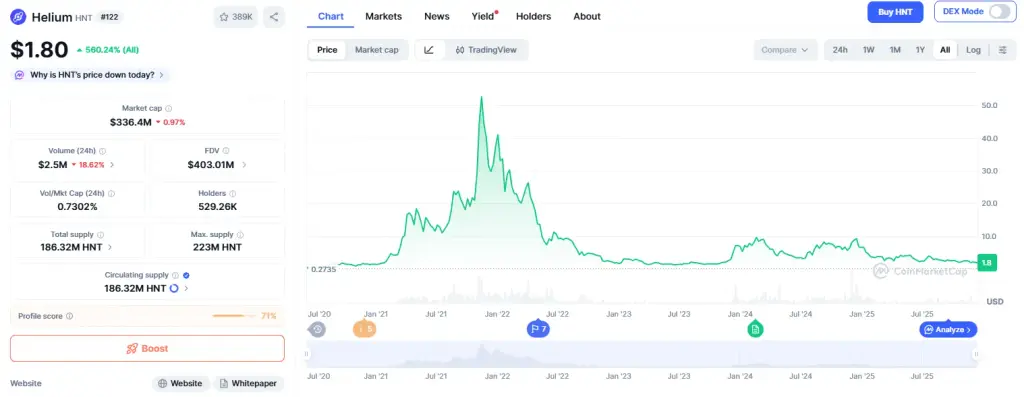Click the 0.7302% Vol/Mkt Cap value
The height and width of the screenshot is (397, 1024).
pyautogui.click(x=78, y=206)
